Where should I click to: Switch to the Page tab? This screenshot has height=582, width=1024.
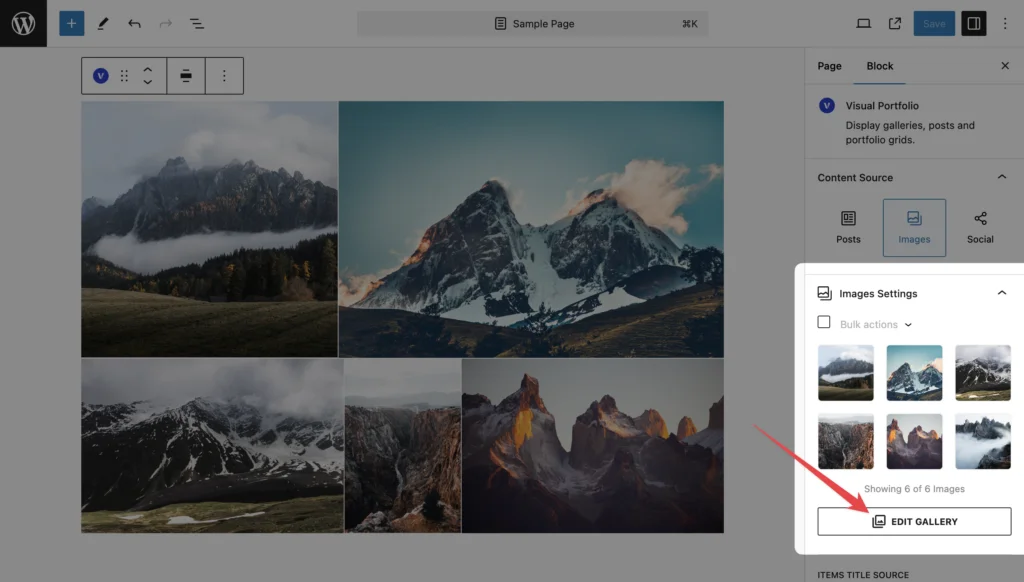coord(829,66)
